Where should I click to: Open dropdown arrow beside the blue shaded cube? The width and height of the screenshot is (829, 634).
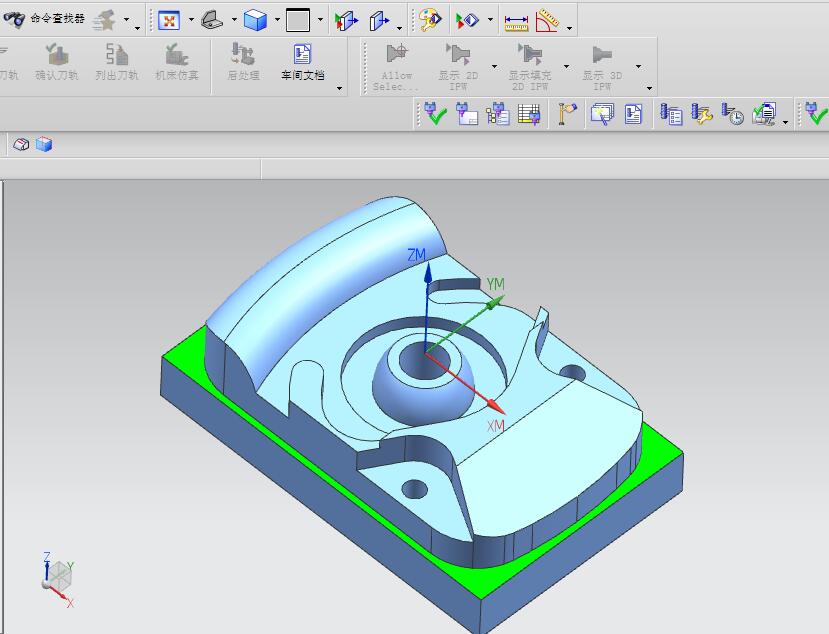point(278,20)
